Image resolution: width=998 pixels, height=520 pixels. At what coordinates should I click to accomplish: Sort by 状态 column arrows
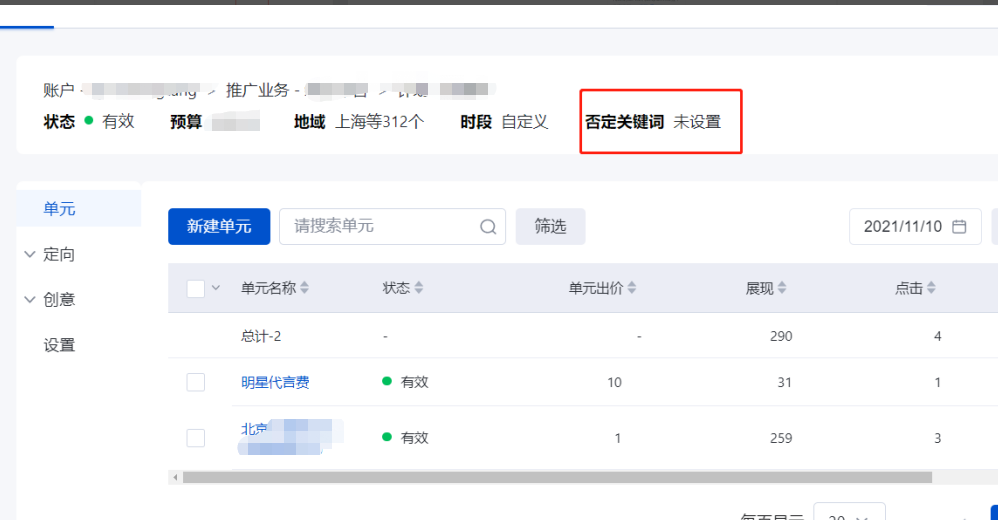pos(419,288)
